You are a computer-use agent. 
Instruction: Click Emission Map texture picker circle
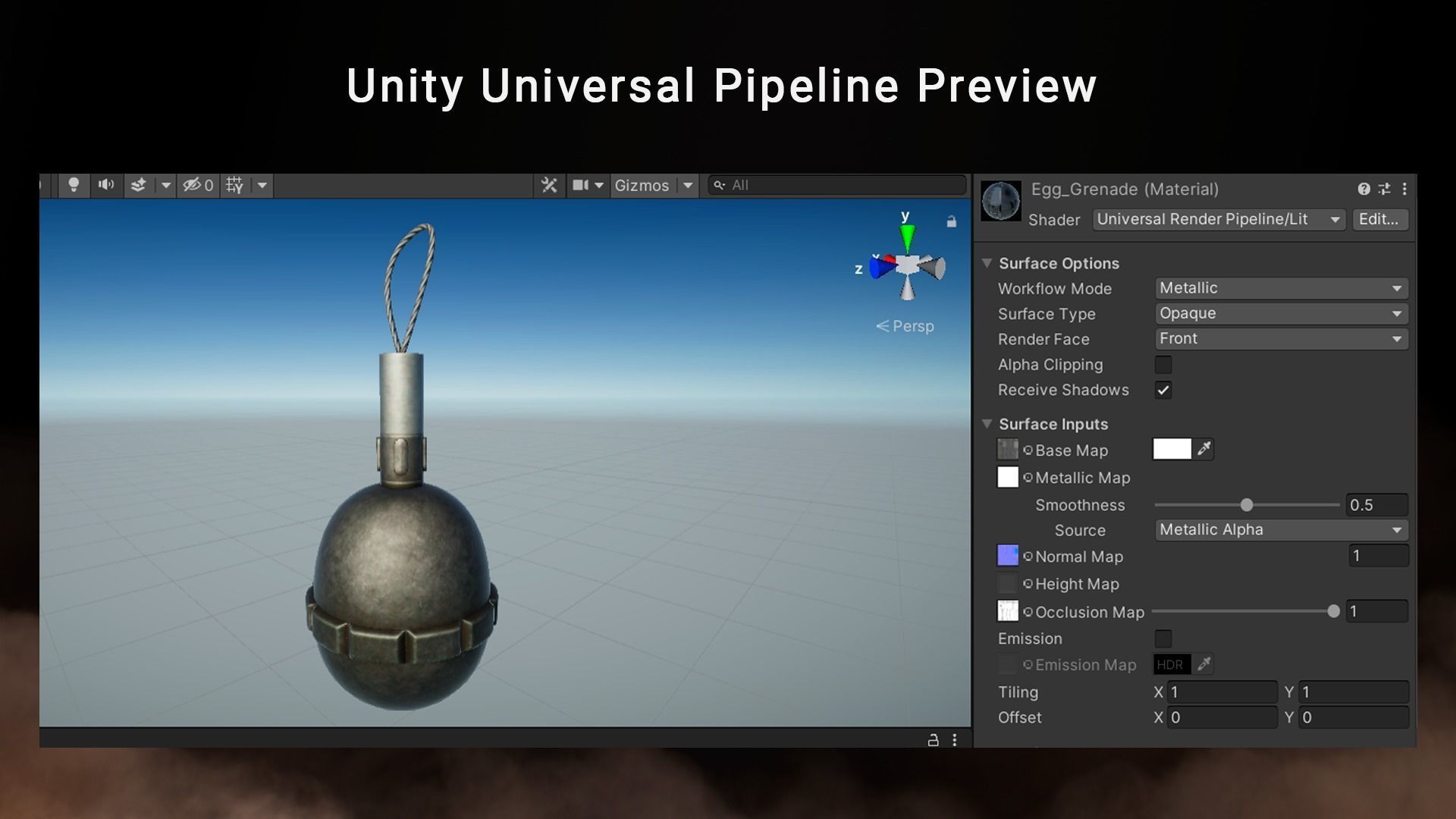(x=1028, y=665)
